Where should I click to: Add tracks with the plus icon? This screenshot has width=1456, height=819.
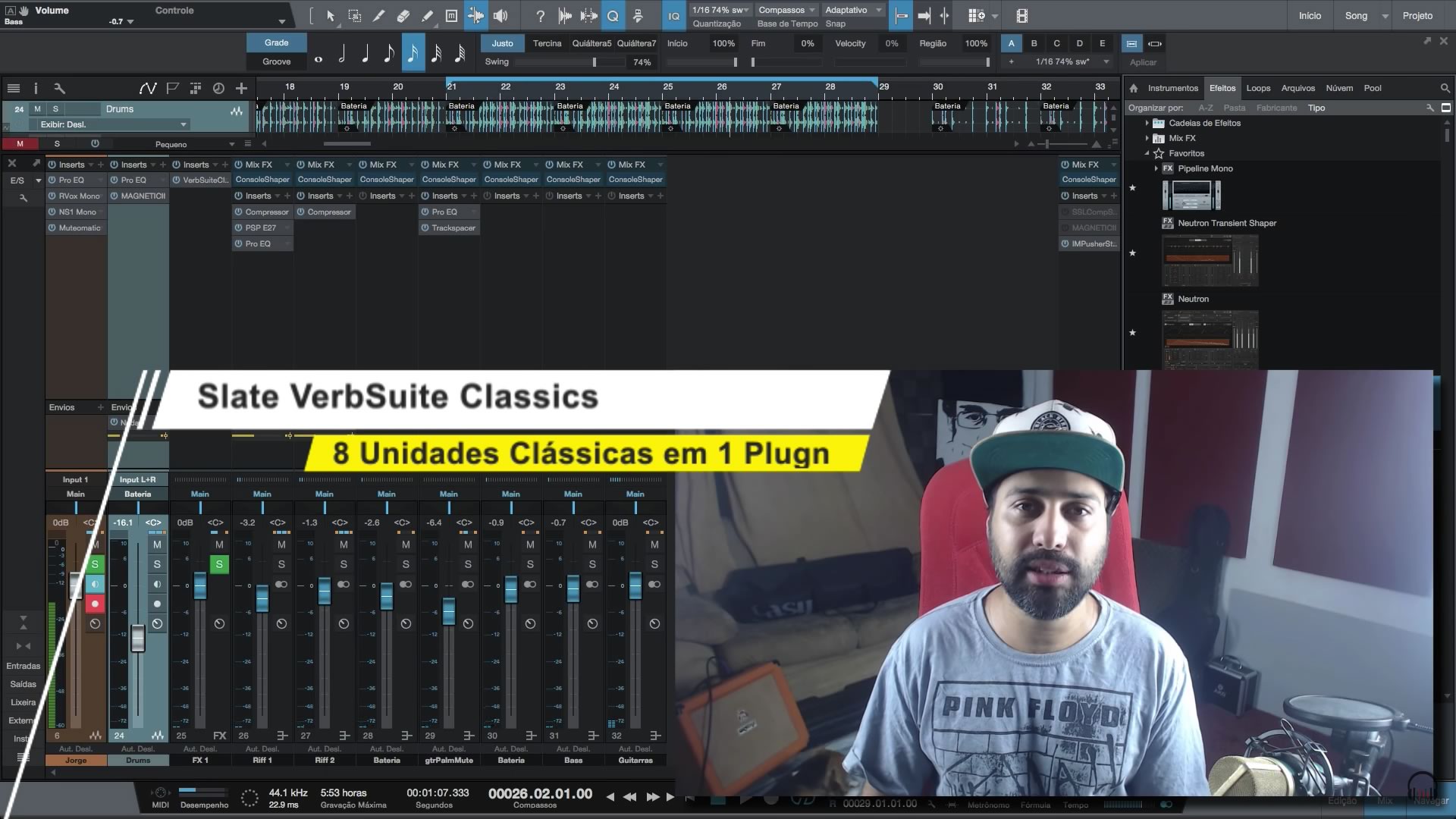[x=241, y=89]
